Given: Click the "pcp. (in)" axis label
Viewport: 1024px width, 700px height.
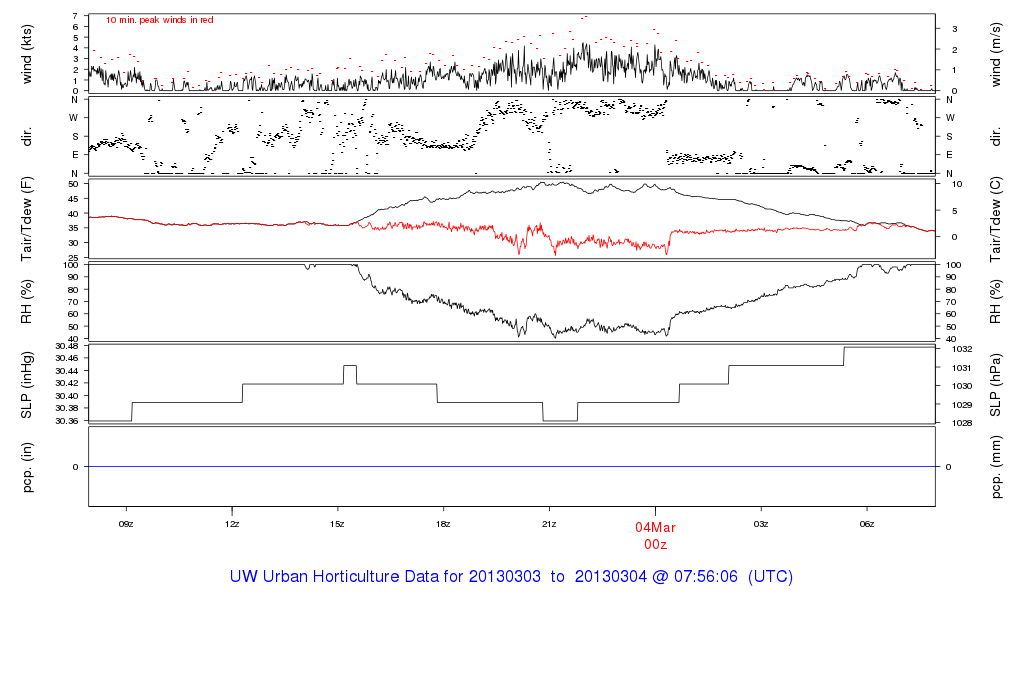Looking at the screenshot, I should point(27,467).
